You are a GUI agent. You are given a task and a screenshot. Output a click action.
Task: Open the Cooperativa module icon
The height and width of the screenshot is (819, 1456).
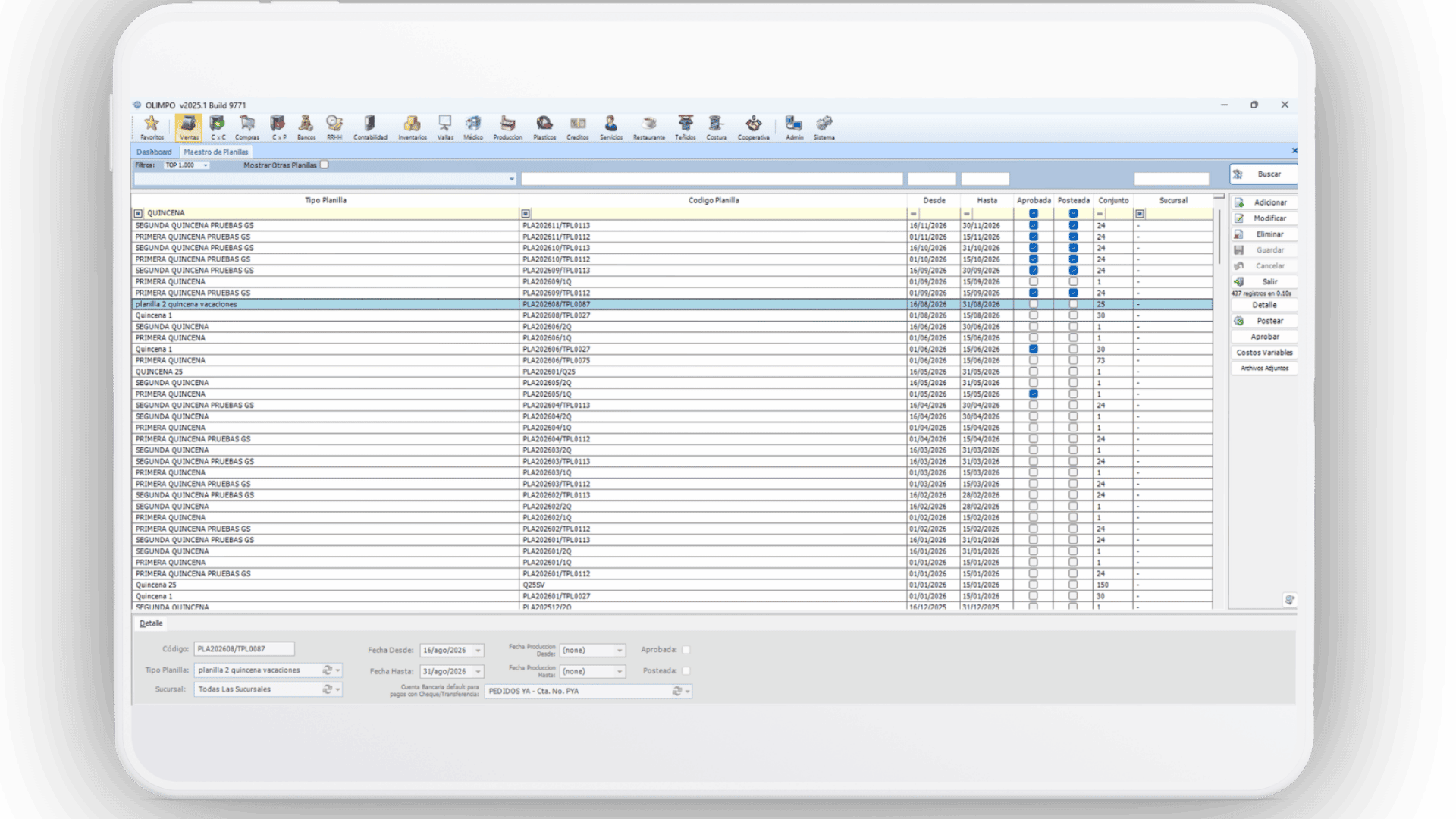pos(754,127)
